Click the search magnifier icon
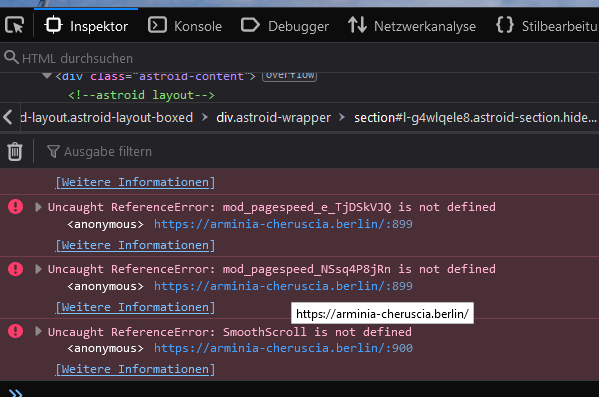The width and height of the screenshot is (599, 397). (11, 57)
